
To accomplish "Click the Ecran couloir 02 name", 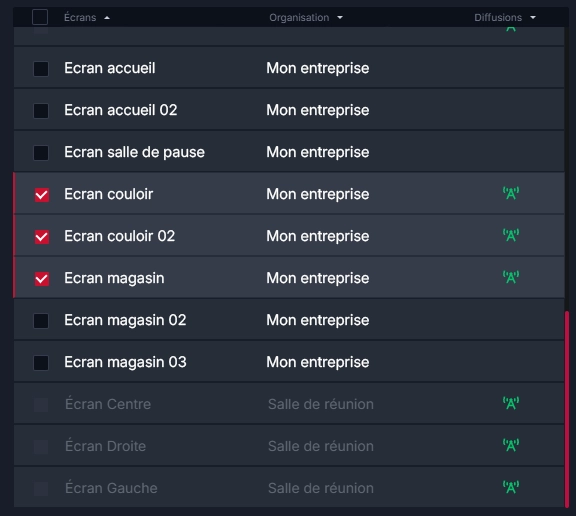I will click(119, 236).
